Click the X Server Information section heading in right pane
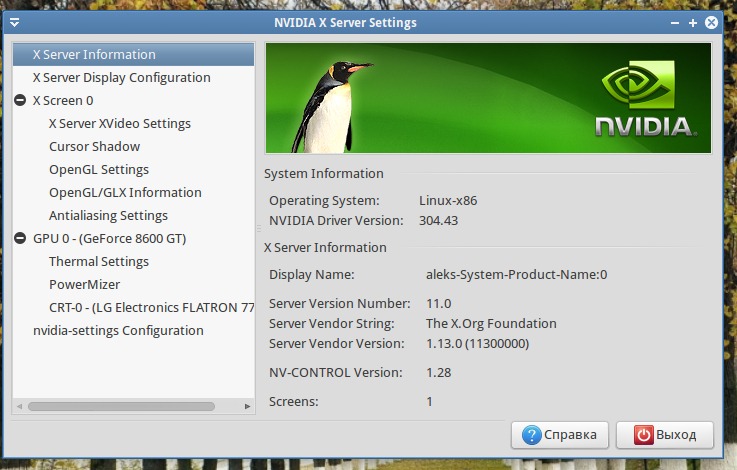The height and width of the screenshot is (470, 737). coord(325,248)
